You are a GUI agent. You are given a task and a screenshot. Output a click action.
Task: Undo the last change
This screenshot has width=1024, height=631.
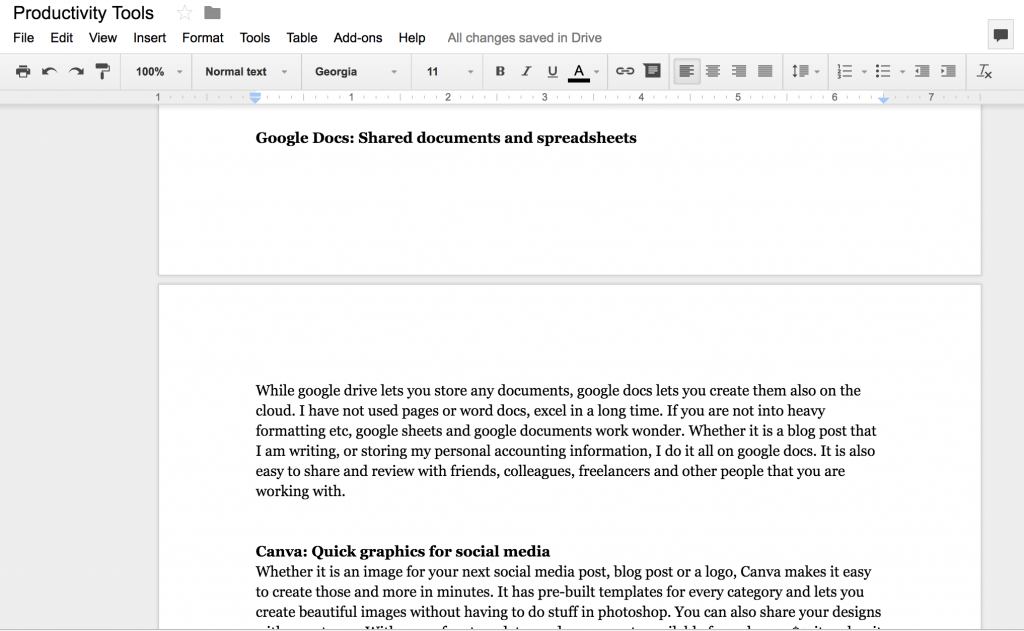pyautogui.click(x=48, y=71)
